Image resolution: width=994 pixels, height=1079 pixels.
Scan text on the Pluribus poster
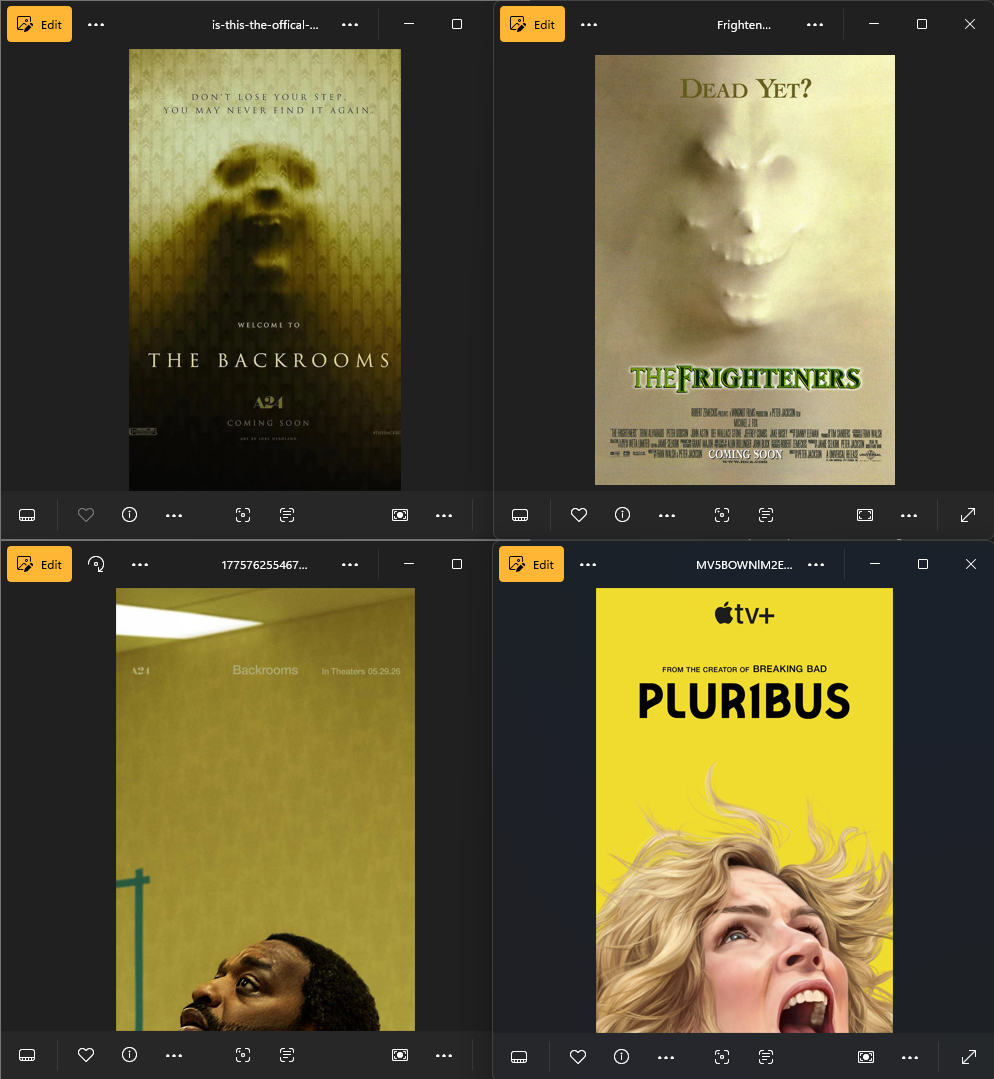coord(766,1056)
